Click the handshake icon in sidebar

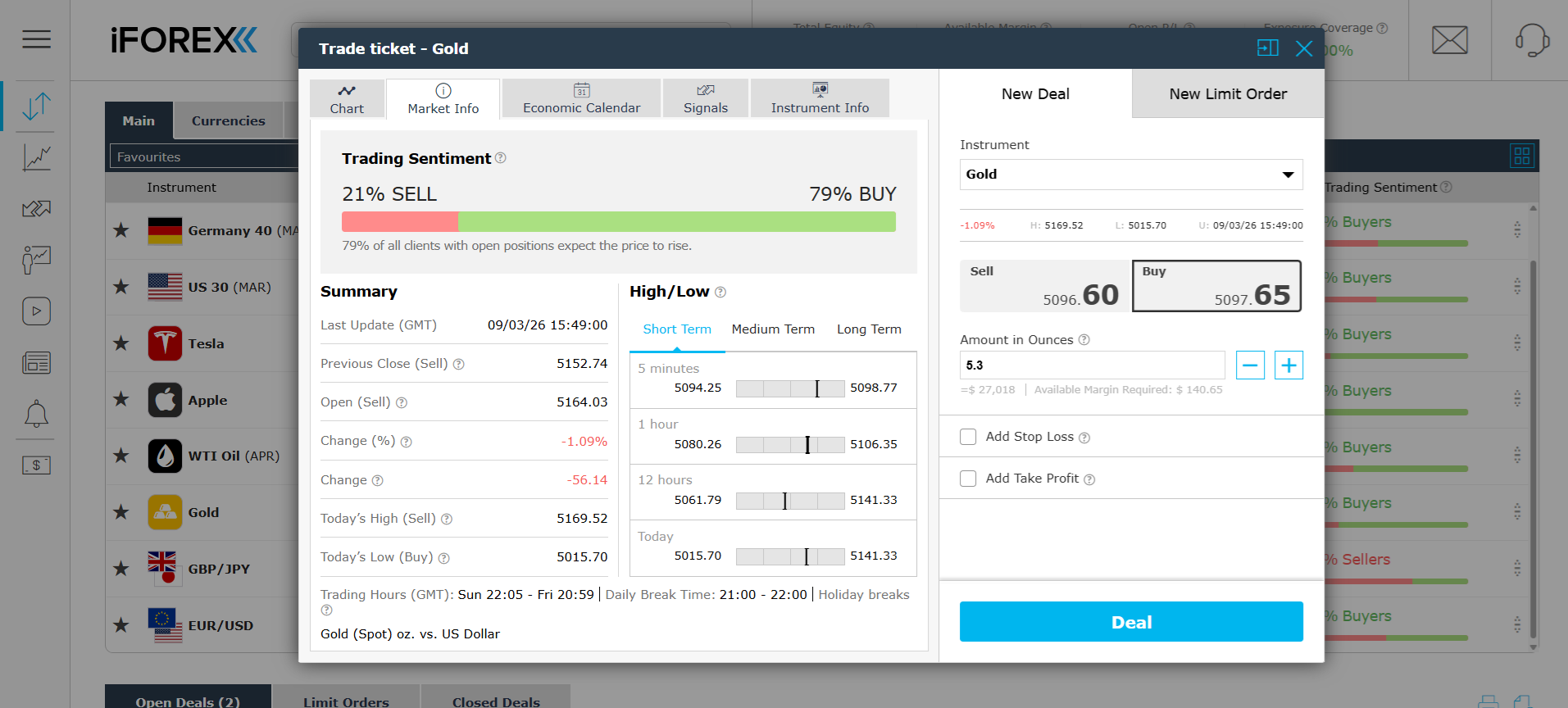coord(36,209)
